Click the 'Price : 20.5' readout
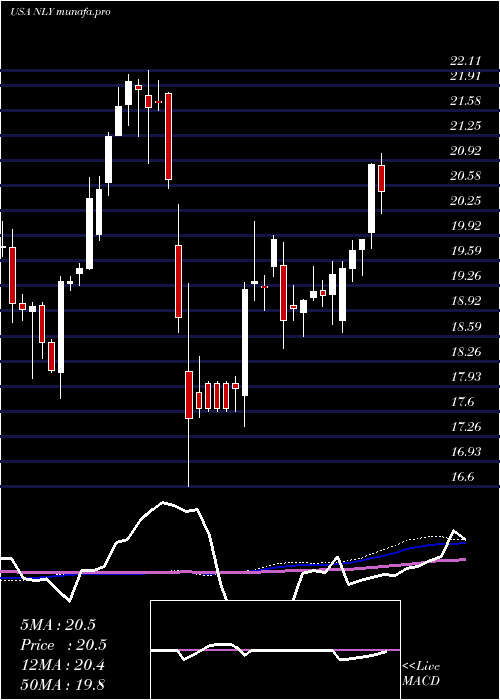This screenshot has width=500, height=700. tap(64, 645)
